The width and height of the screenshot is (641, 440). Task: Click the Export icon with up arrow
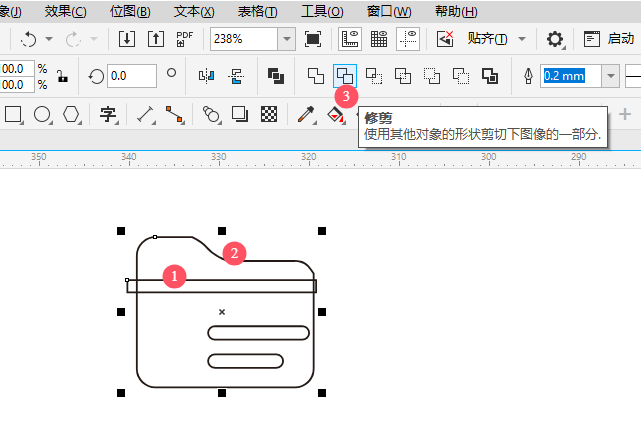pyautogui.click(x=156, y=39)
